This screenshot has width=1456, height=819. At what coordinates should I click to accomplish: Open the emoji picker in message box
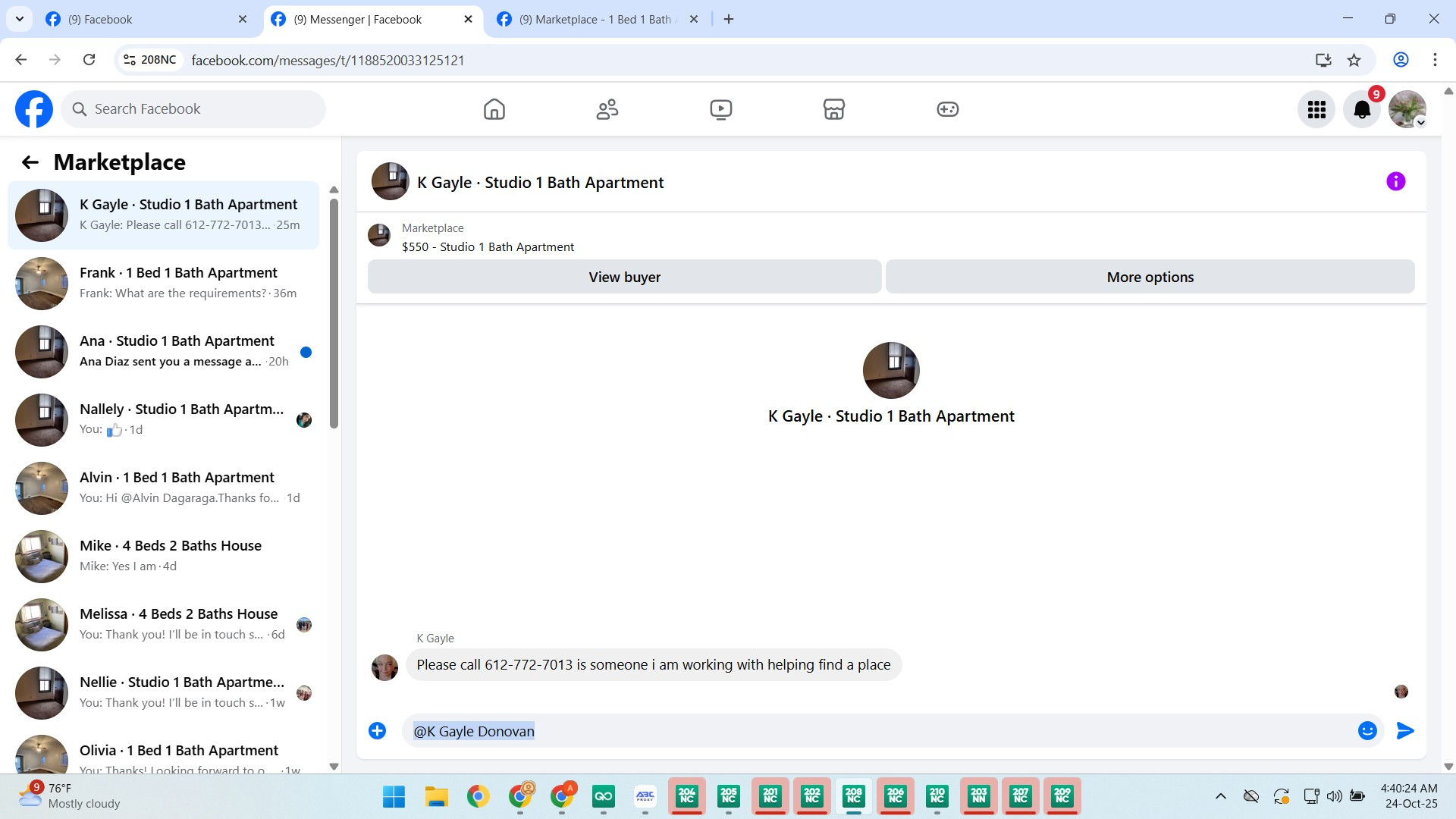[1367, 730]
